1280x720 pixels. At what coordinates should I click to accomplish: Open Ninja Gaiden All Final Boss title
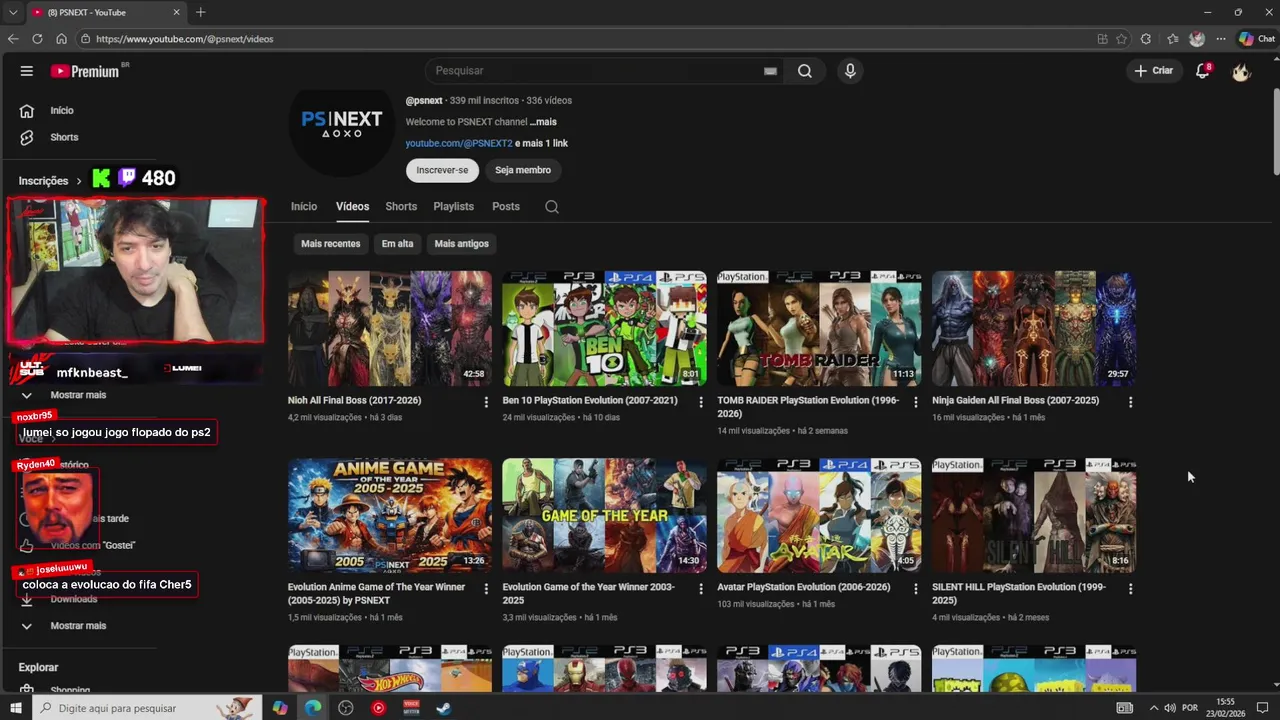[x=1015, y=400]
